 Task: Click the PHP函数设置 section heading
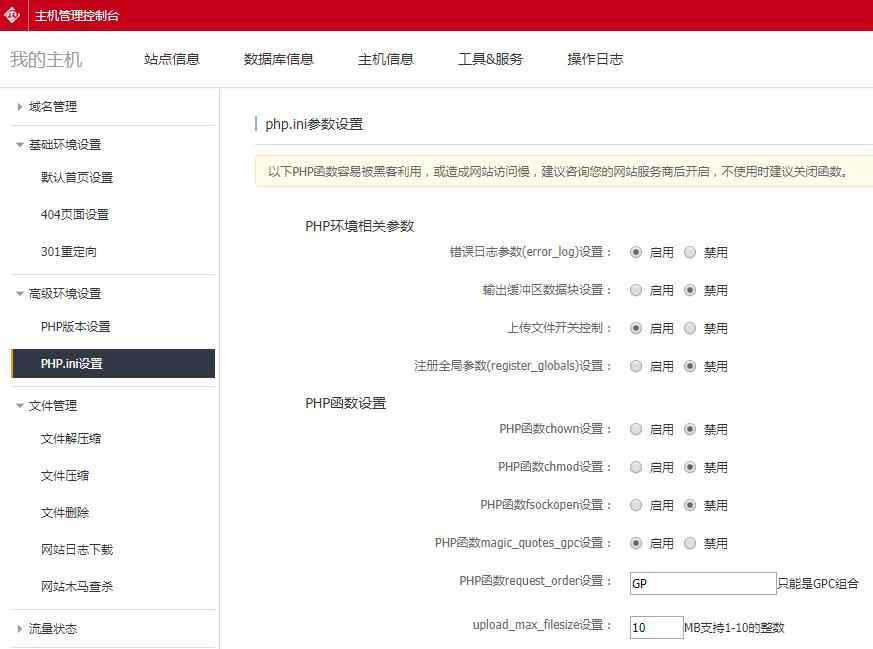click(x=346, y=404)
